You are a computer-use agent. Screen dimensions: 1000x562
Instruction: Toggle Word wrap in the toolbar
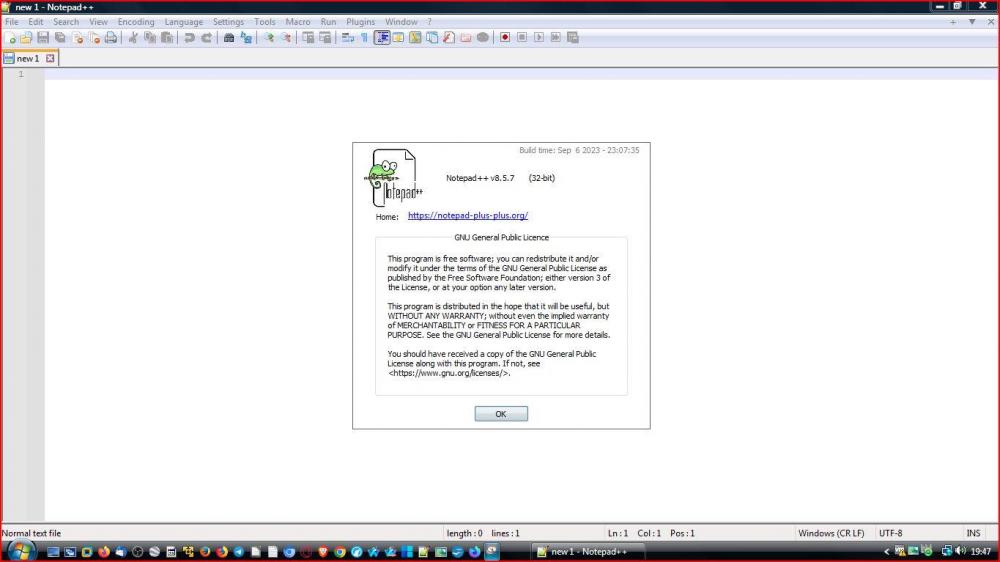click(x=347, y=38)
